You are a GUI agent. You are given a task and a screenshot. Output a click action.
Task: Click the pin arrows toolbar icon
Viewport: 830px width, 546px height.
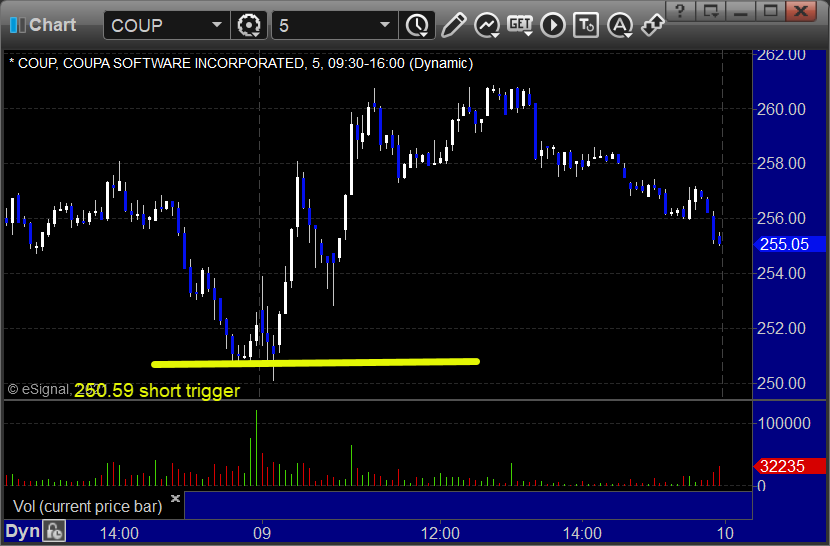click(652, 25)
